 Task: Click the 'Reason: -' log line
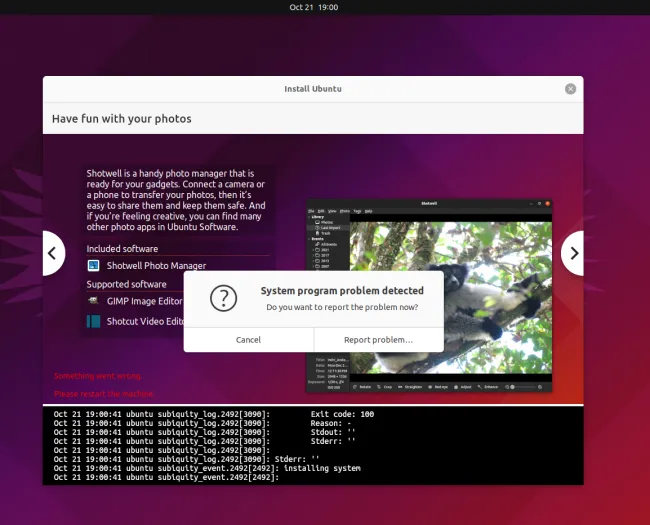(202, 423)
